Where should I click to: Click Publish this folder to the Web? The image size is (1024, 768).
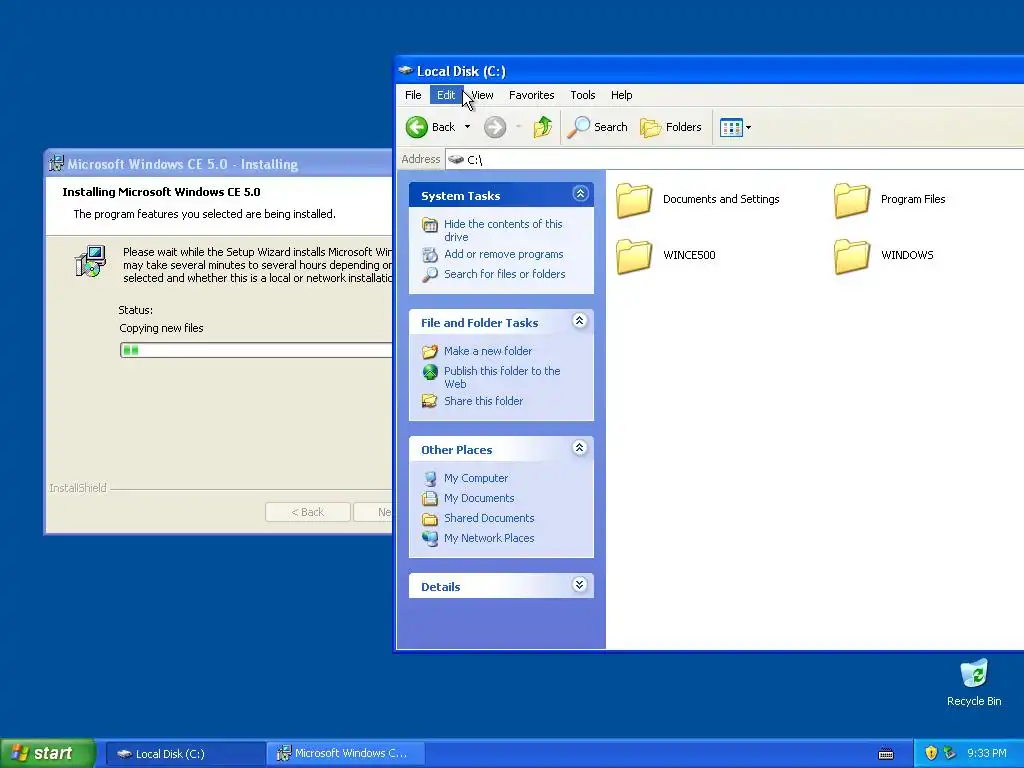point(502,377)
